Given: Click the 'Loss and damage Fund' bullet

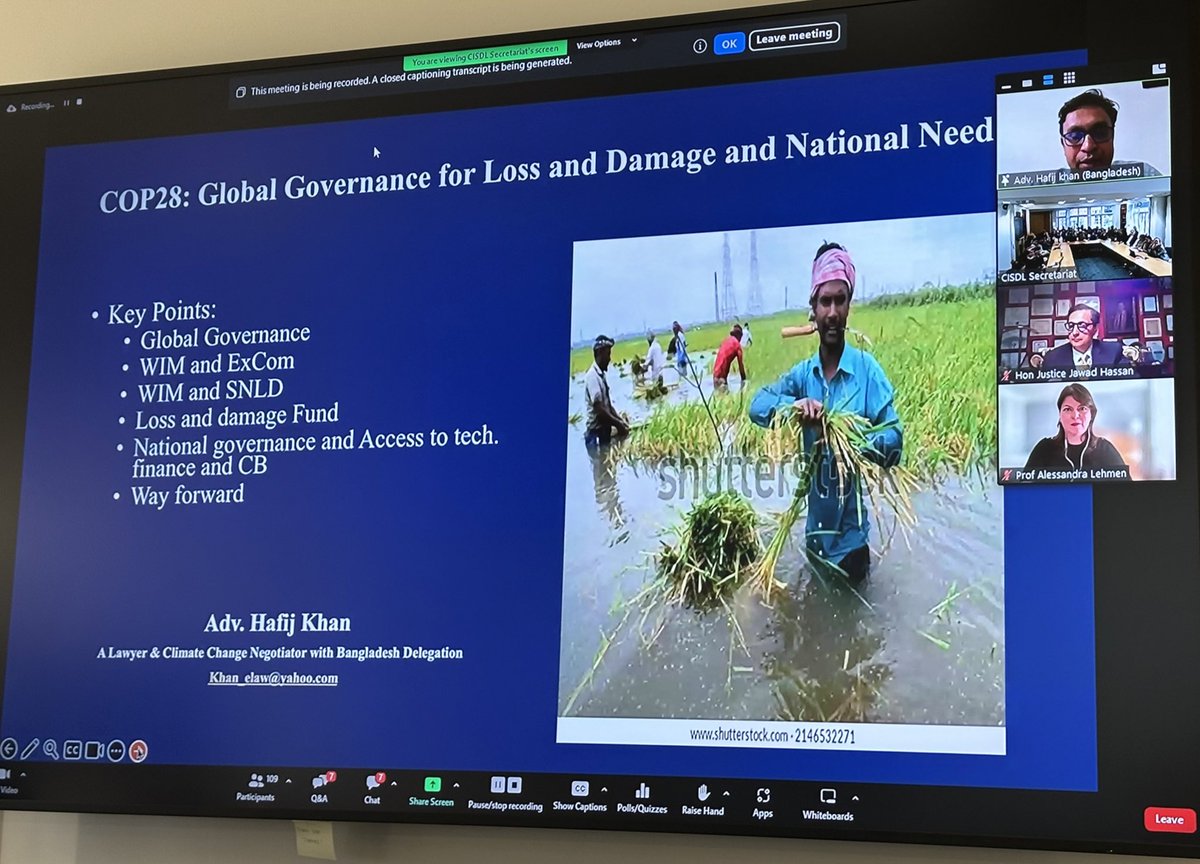Looking at the screenshot, I should (x=237, y=414).
